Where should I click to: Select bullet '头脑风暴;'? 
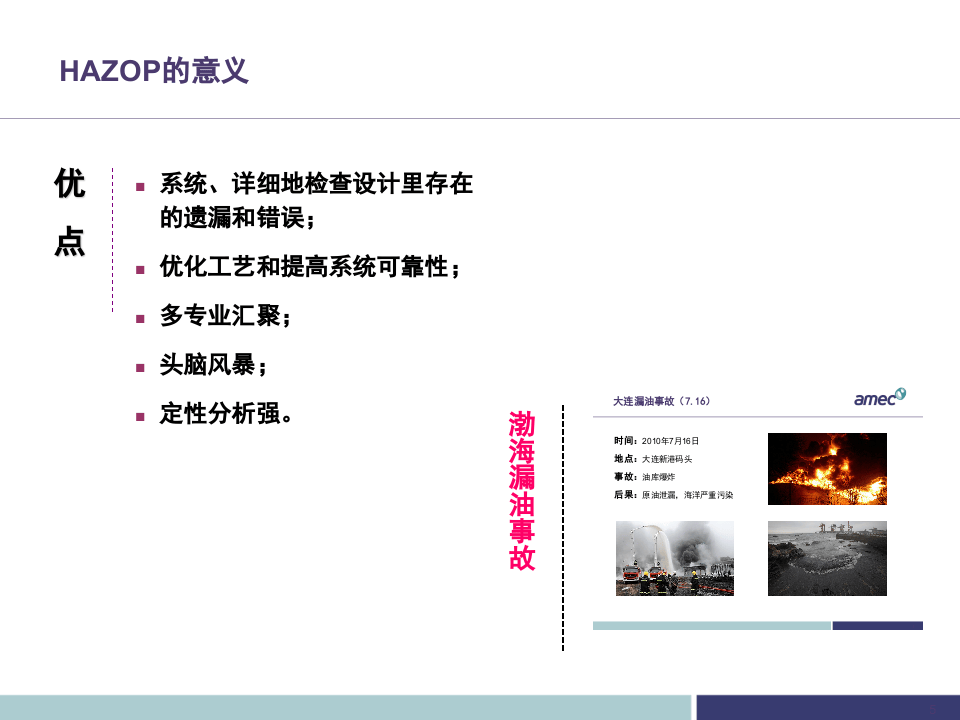[x=213, y=364]
